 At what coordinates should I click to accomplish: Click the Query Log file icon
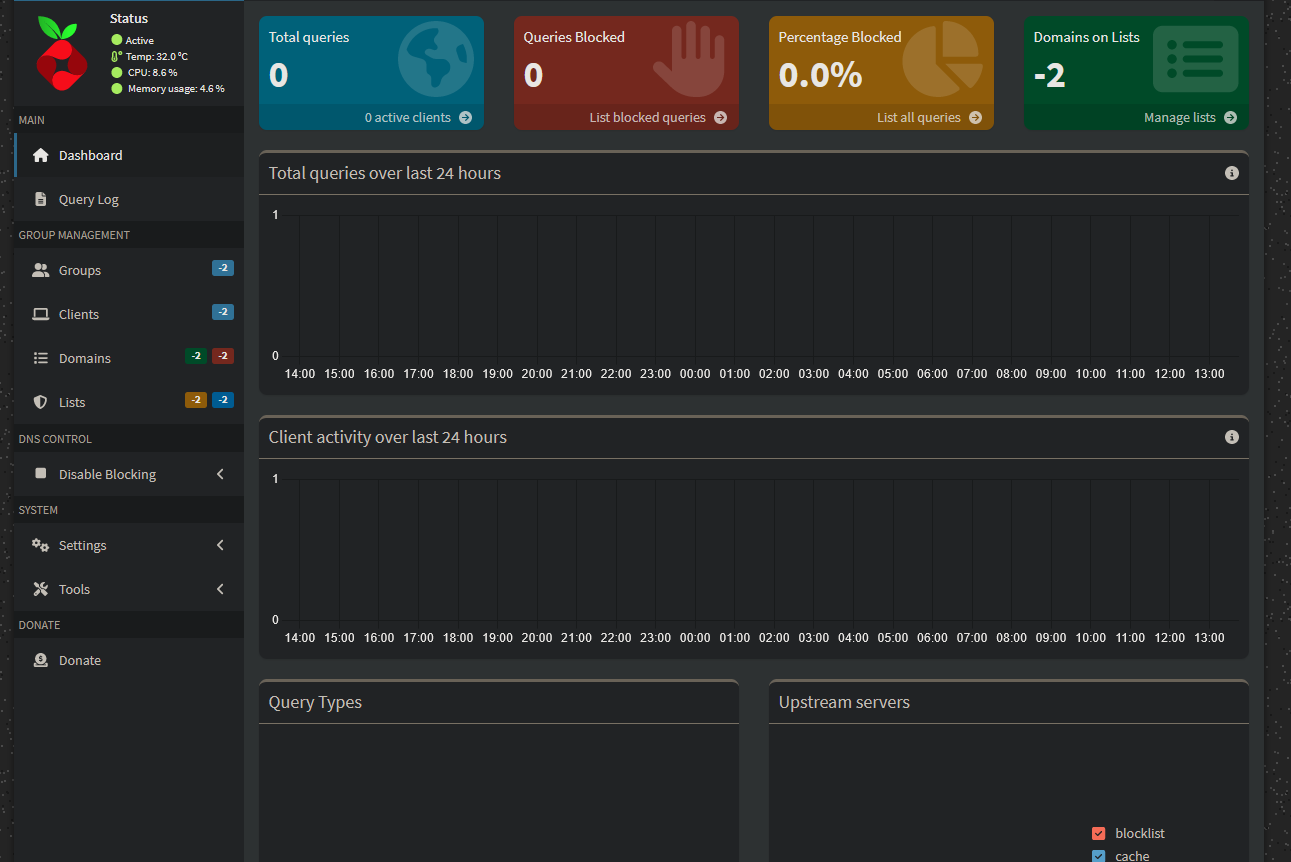pyautogui.click(x=41, y=199)
